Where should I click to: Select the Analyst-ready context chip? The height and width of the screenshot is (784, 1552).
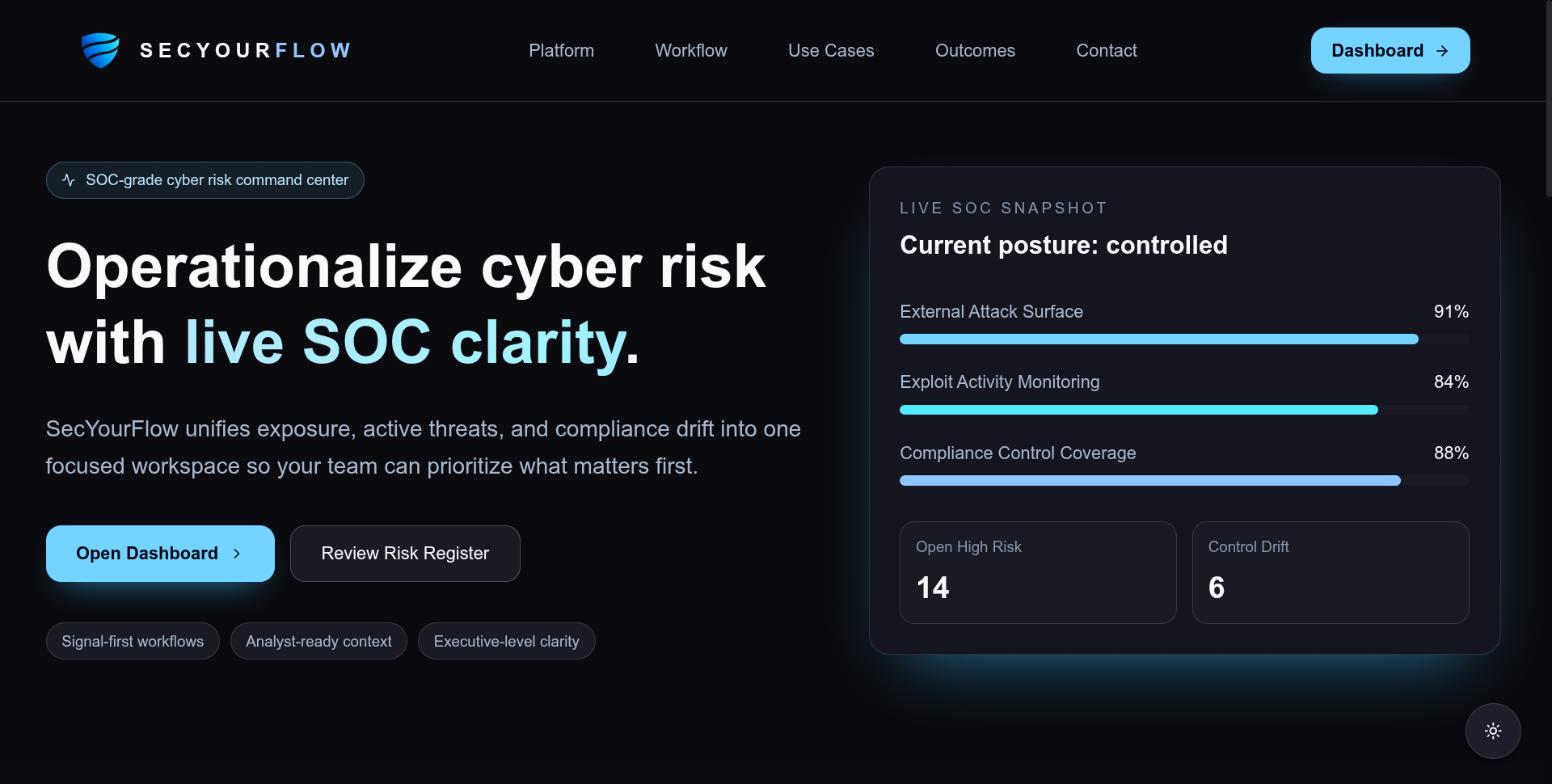pyautogui.click(x=318, y=641)
